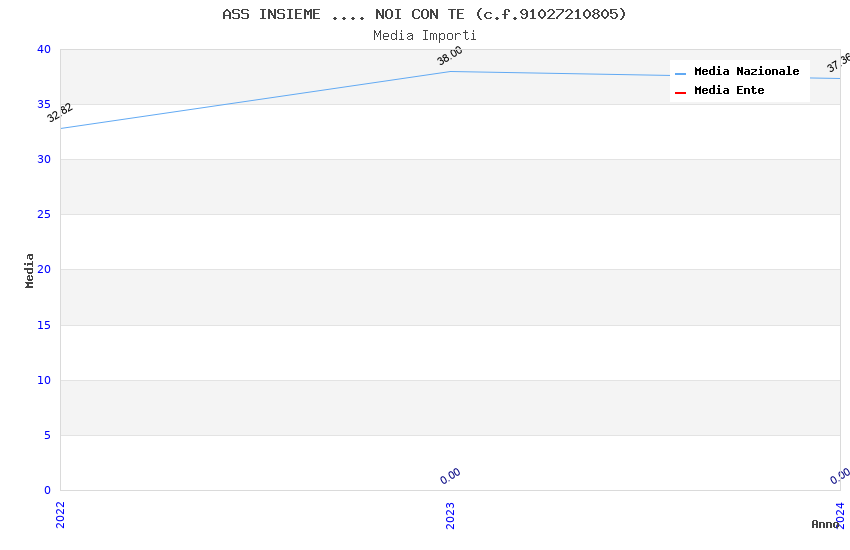Click the 0.00 value label above 2024
Screen dimensions: 850x550
click(x=840, y=475)
